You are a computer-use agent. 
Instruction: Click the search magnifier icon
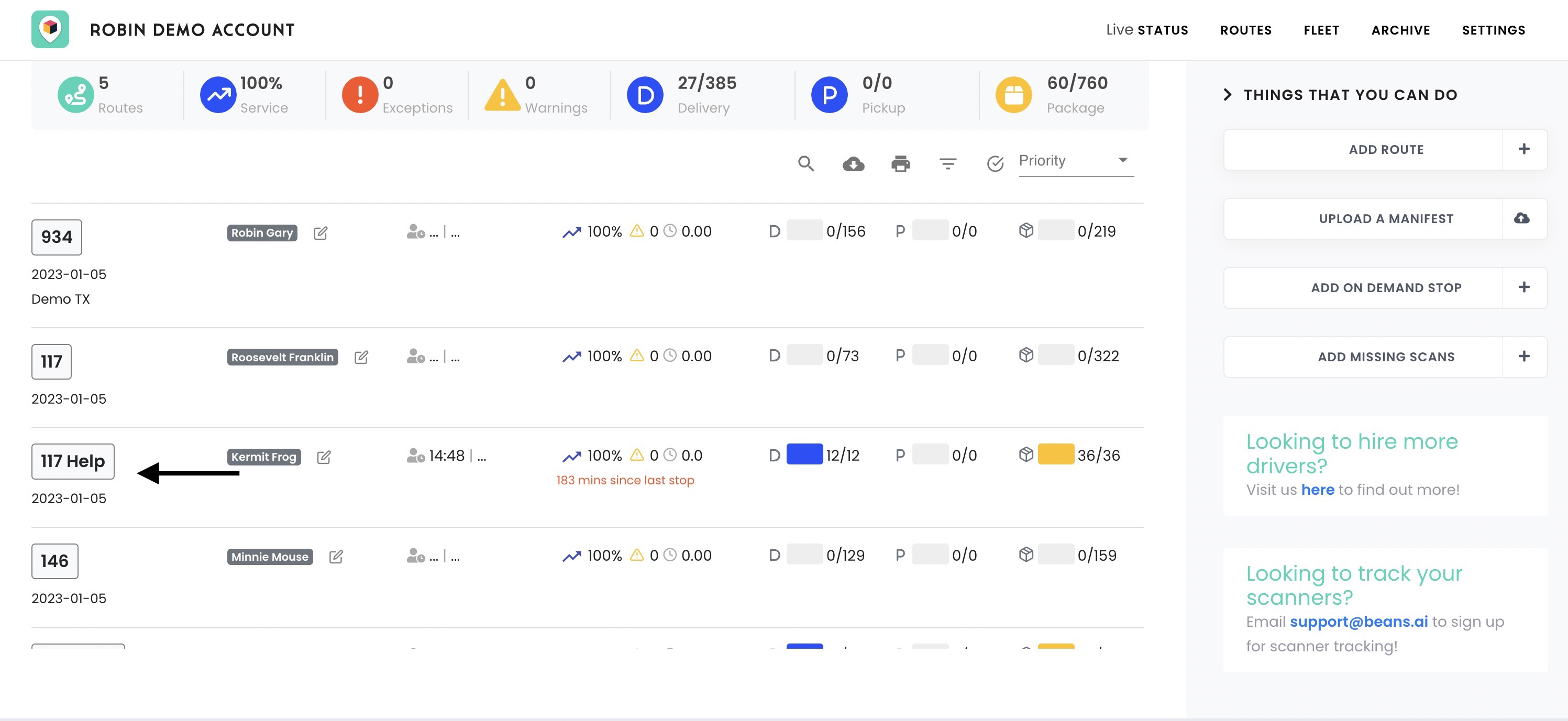point(806,163)
